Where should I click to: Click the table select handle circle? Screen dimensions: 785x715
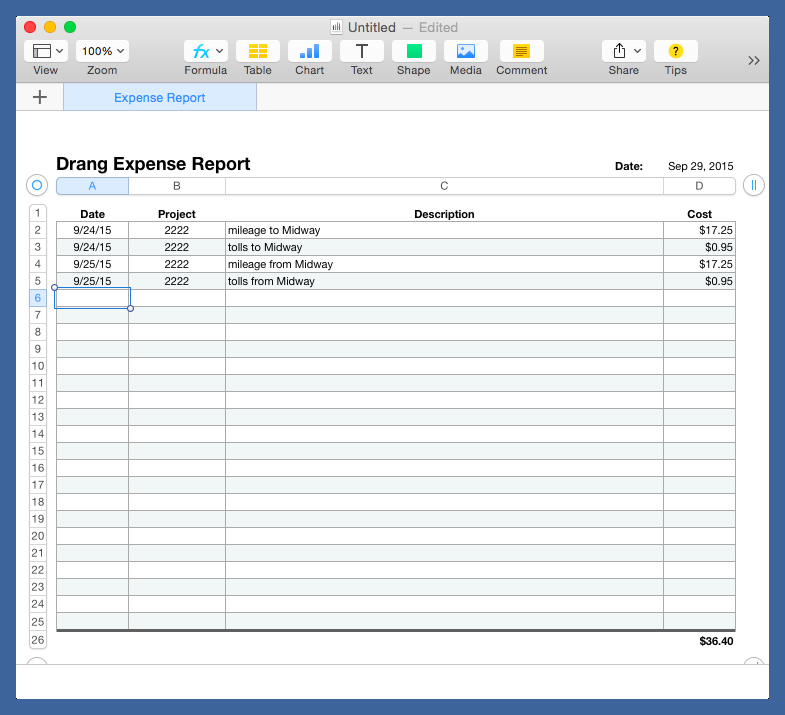pyautogui.click(x=37, y=185)
